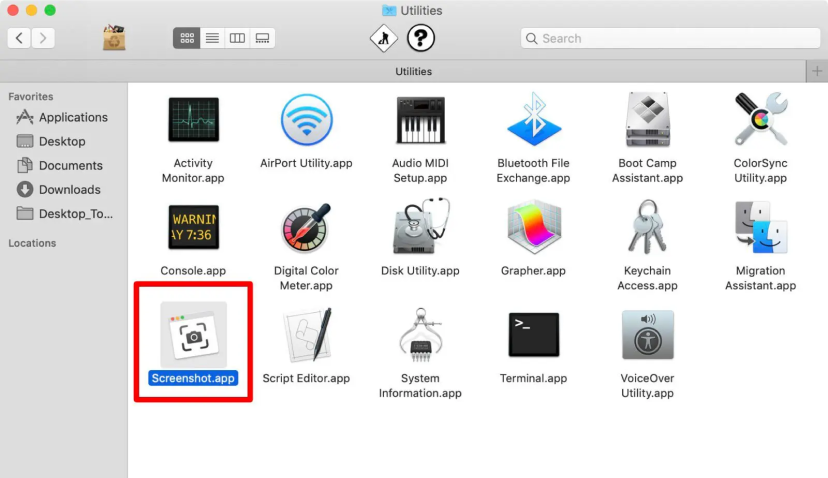
Task: Click the Locations sidebar heading
Action: click(x=32, y=243)
